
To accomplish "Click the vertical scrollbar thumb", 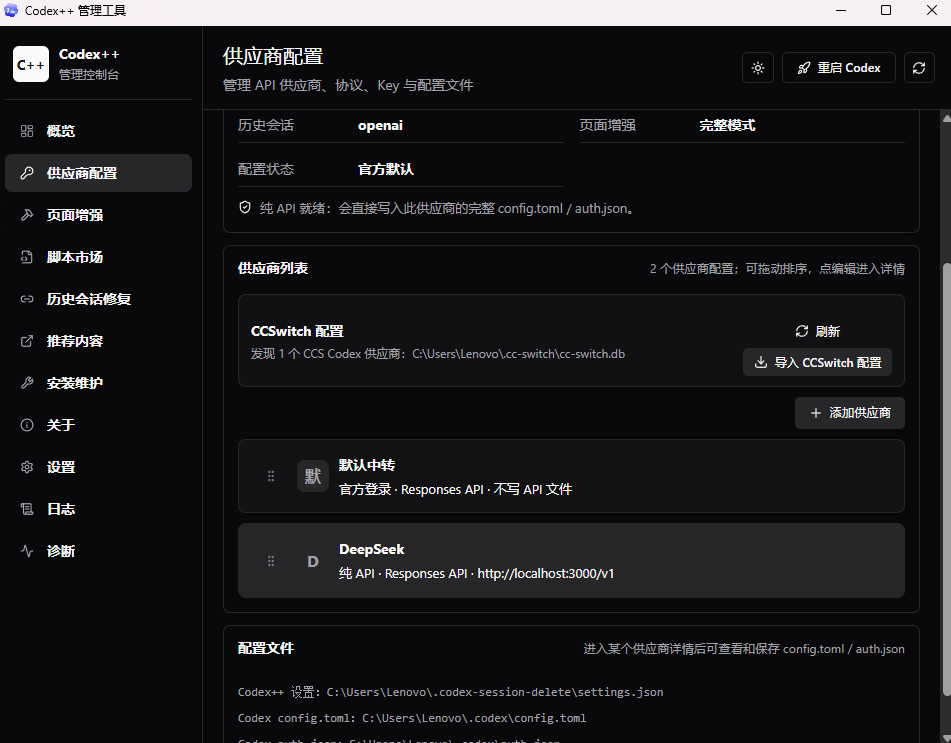I will (x=946, y=479).
